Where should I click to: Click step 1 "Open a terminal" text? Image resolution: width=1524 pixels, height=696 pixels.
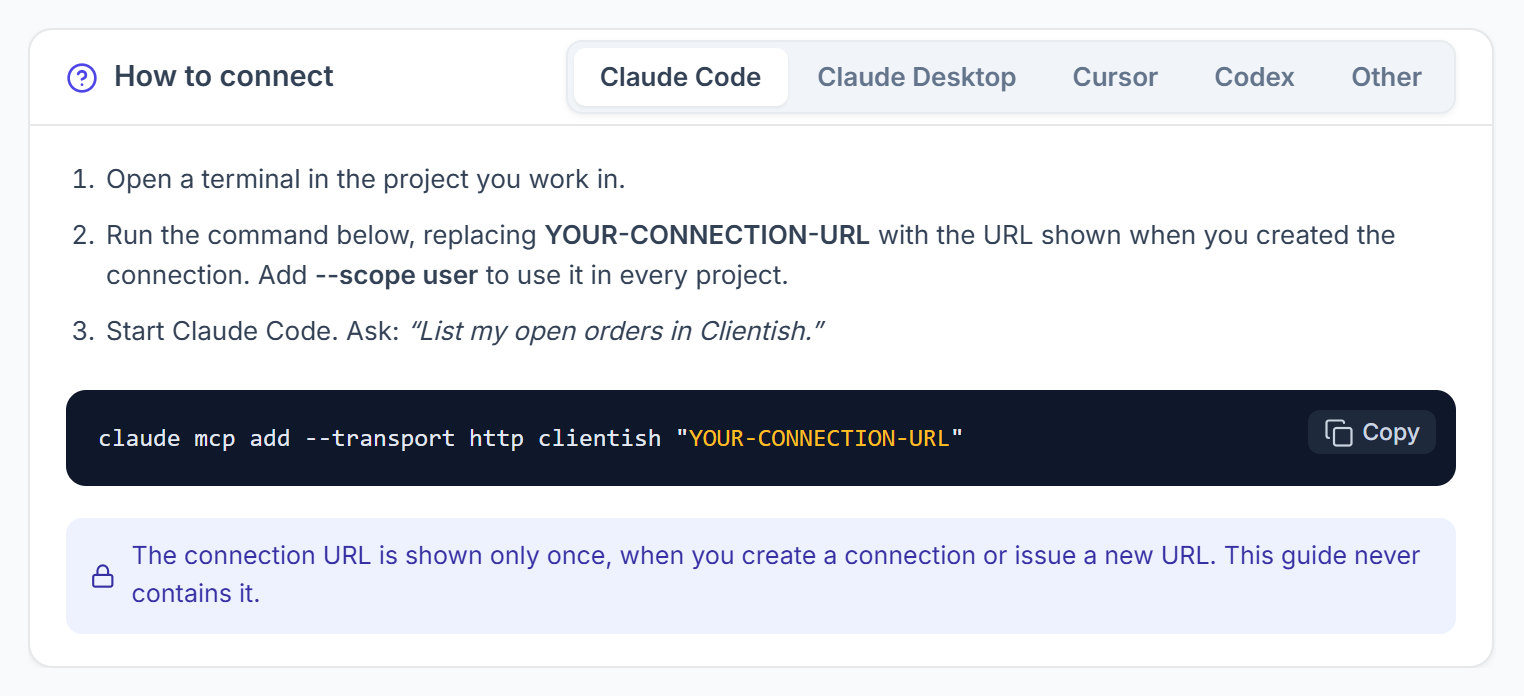(x=365, y=180)
